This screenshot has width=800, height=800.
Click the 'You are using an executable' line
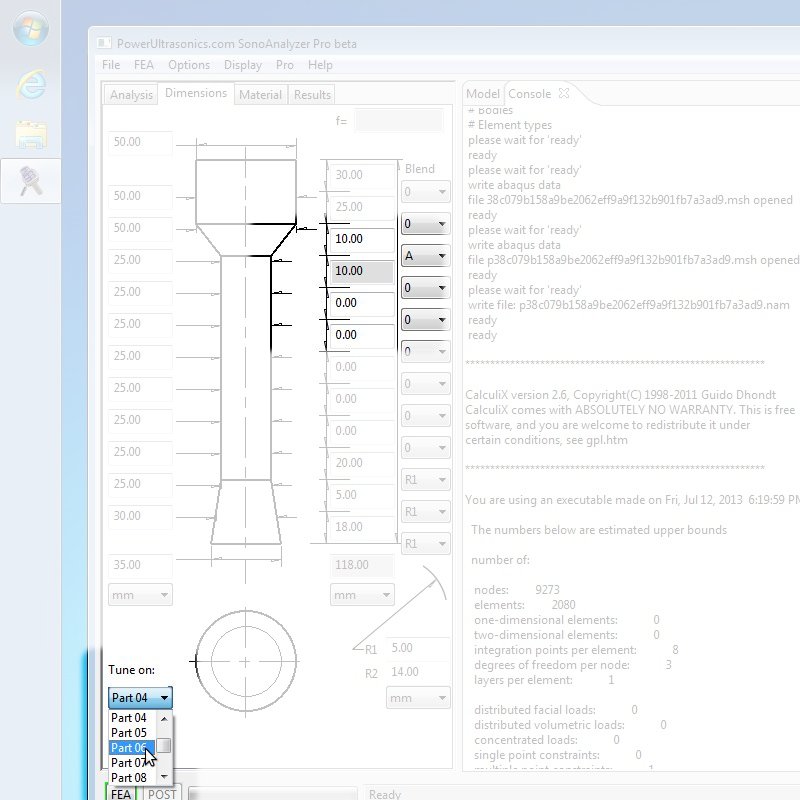[633, 499]
